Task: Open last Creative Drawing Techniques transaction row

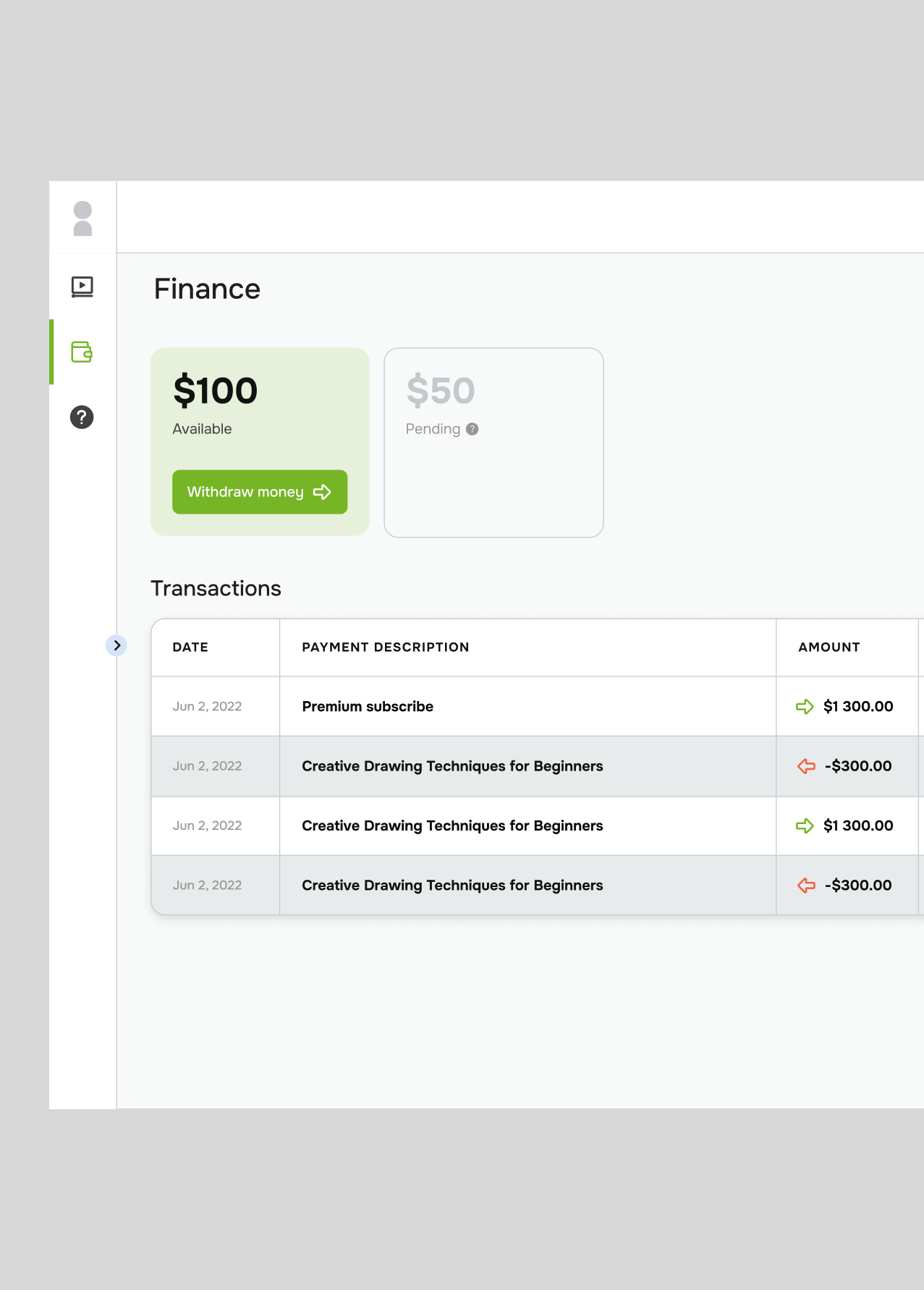Action: pos(452,886)
